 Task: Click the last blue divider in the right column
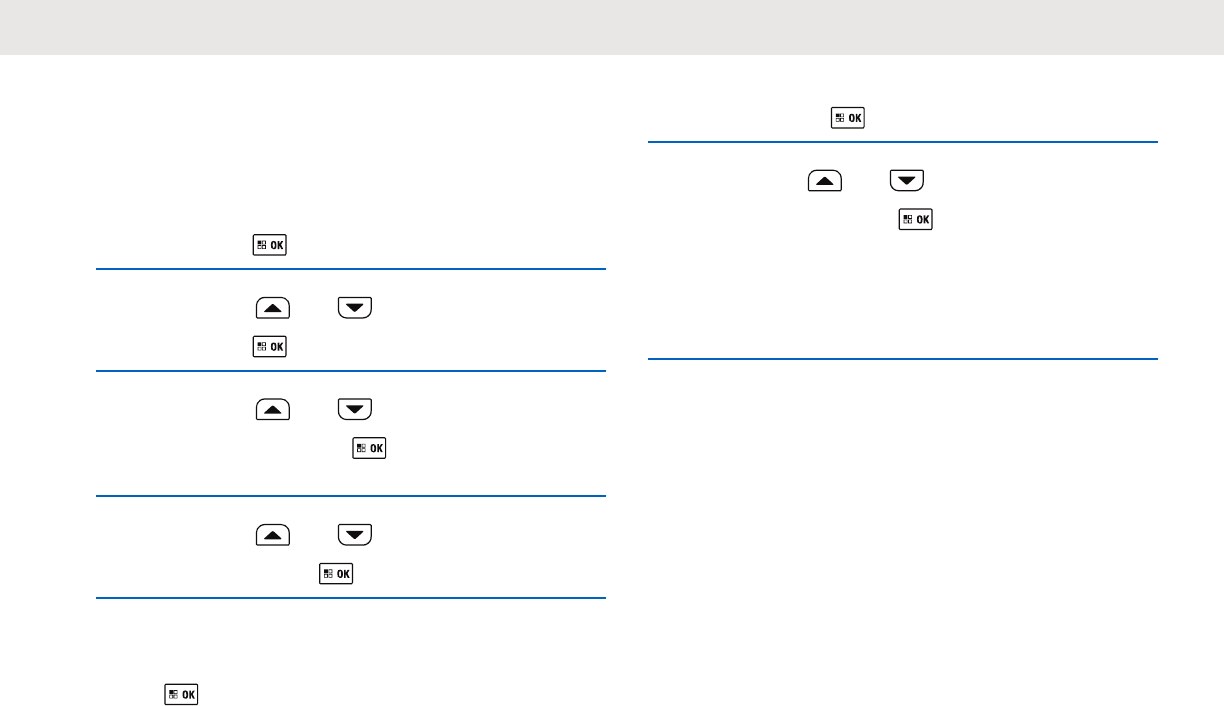(903, 359)
